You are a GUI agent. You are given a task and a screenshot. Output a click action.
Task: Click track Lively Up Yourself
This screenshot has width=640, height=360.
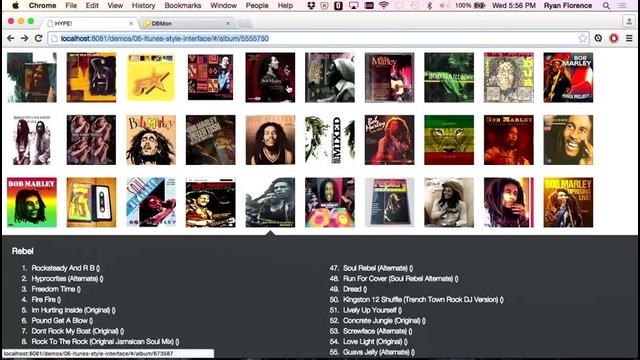coord(372,310)
